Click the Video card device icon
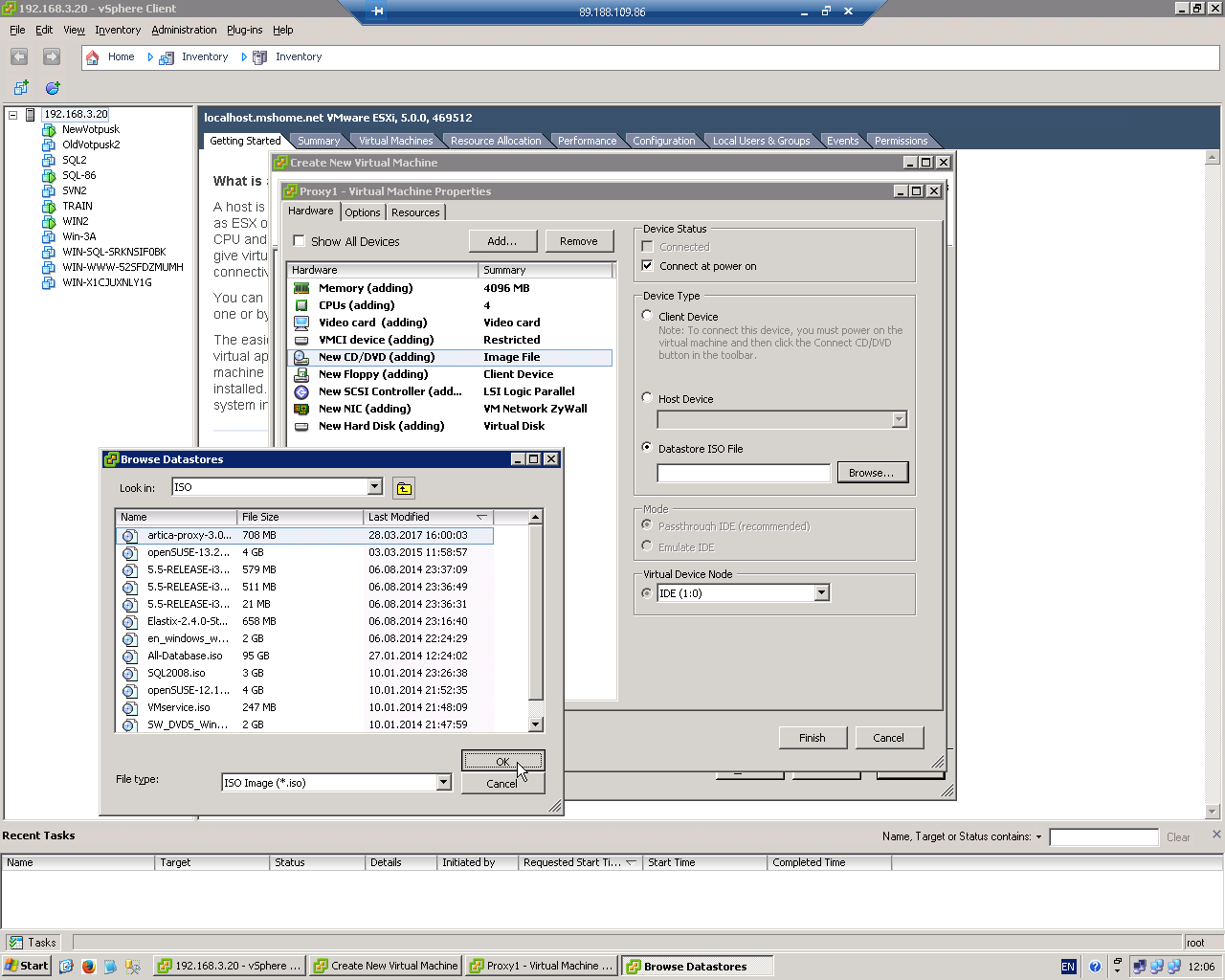The image size is (1225, 980). 301,323
